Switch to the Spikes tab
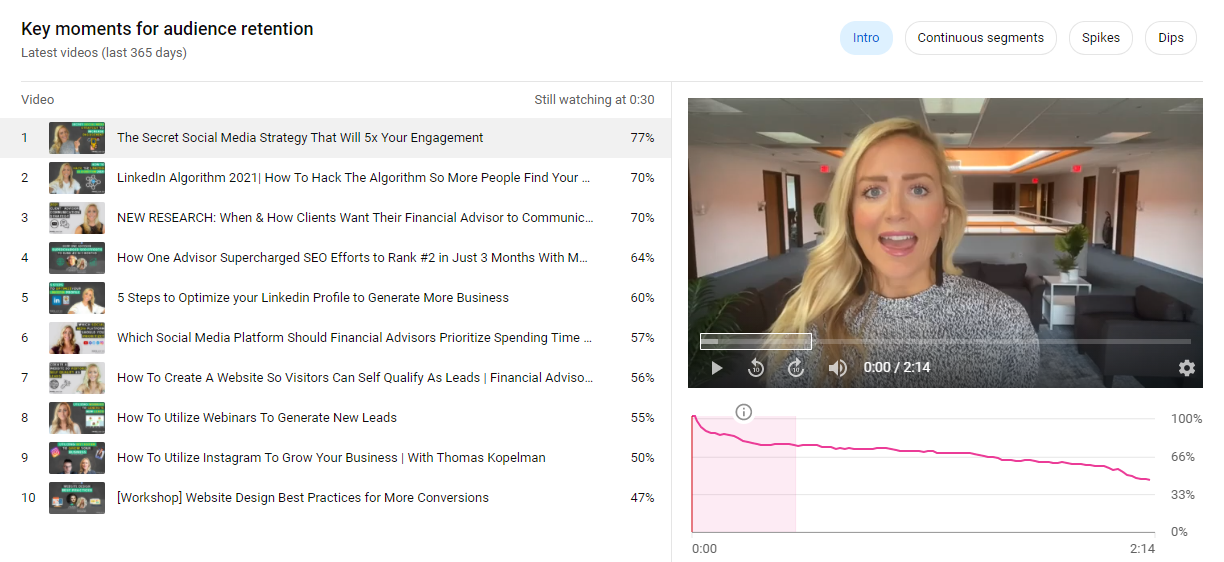The height and width of the screenshot is (562, 1224). (x=1101, y=38)
